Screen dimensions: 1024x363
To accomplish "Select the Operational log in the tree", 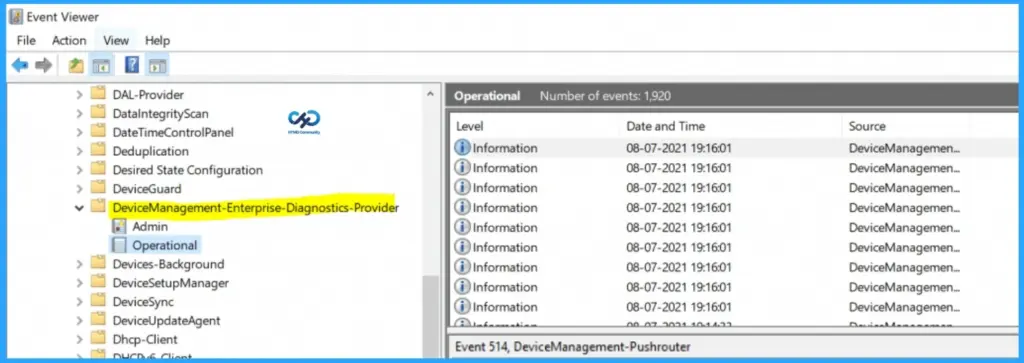I will pos(165,245).
